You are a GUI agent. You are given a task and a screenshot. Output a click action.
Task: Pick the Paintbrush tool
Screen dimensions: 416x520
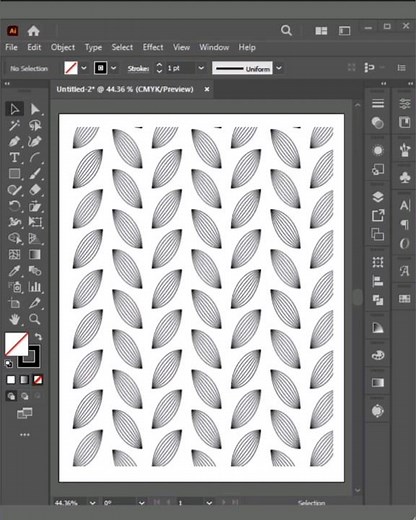tap(35, 173)
